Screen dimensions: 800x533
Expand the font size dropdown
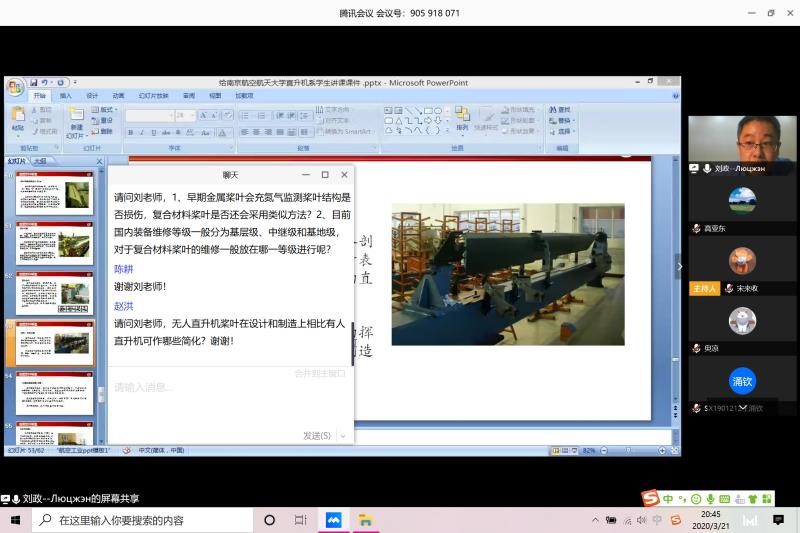(x=194, y=115)
